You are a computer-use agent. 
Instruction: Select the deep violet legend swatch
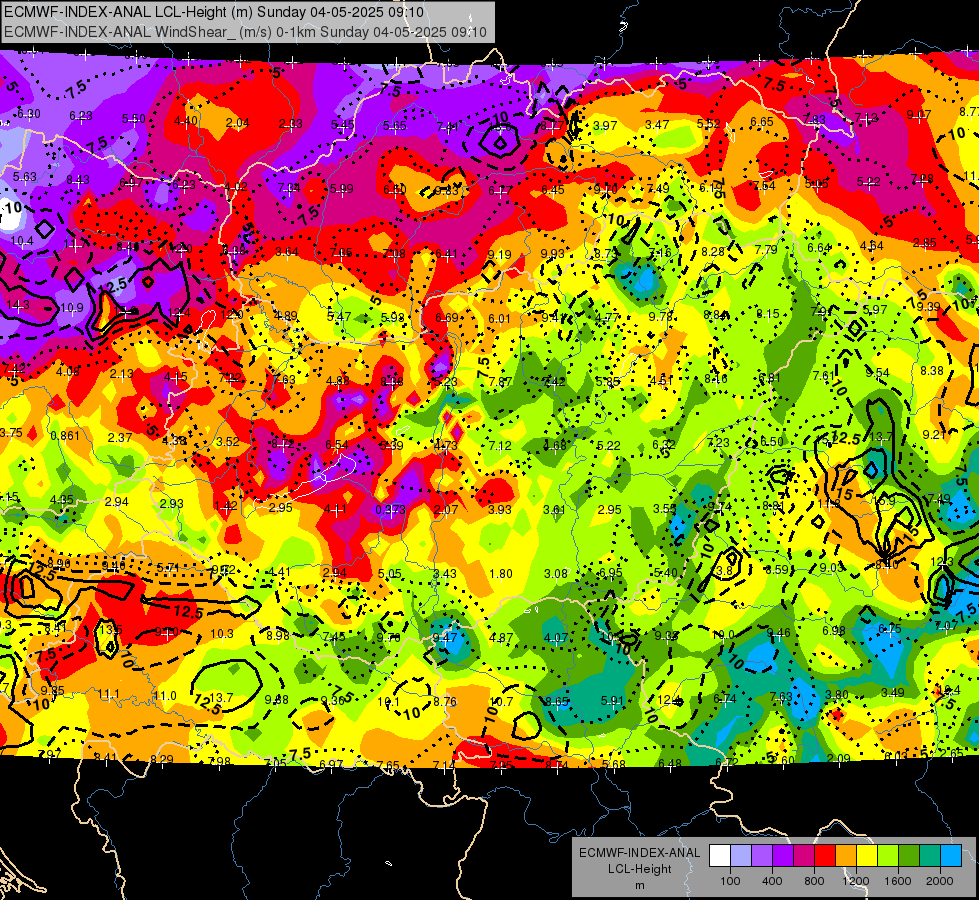[783, 856]
